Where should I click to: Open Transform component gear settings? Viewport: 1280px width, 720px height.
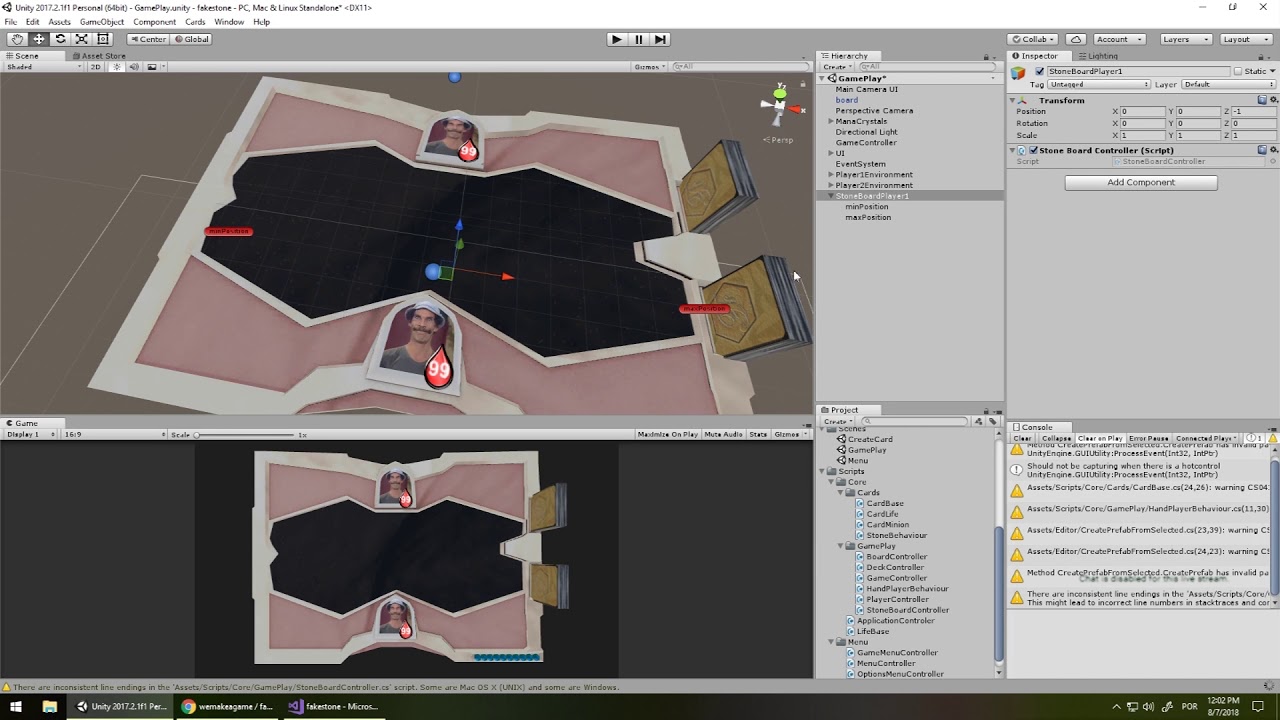pos(1273,100)
